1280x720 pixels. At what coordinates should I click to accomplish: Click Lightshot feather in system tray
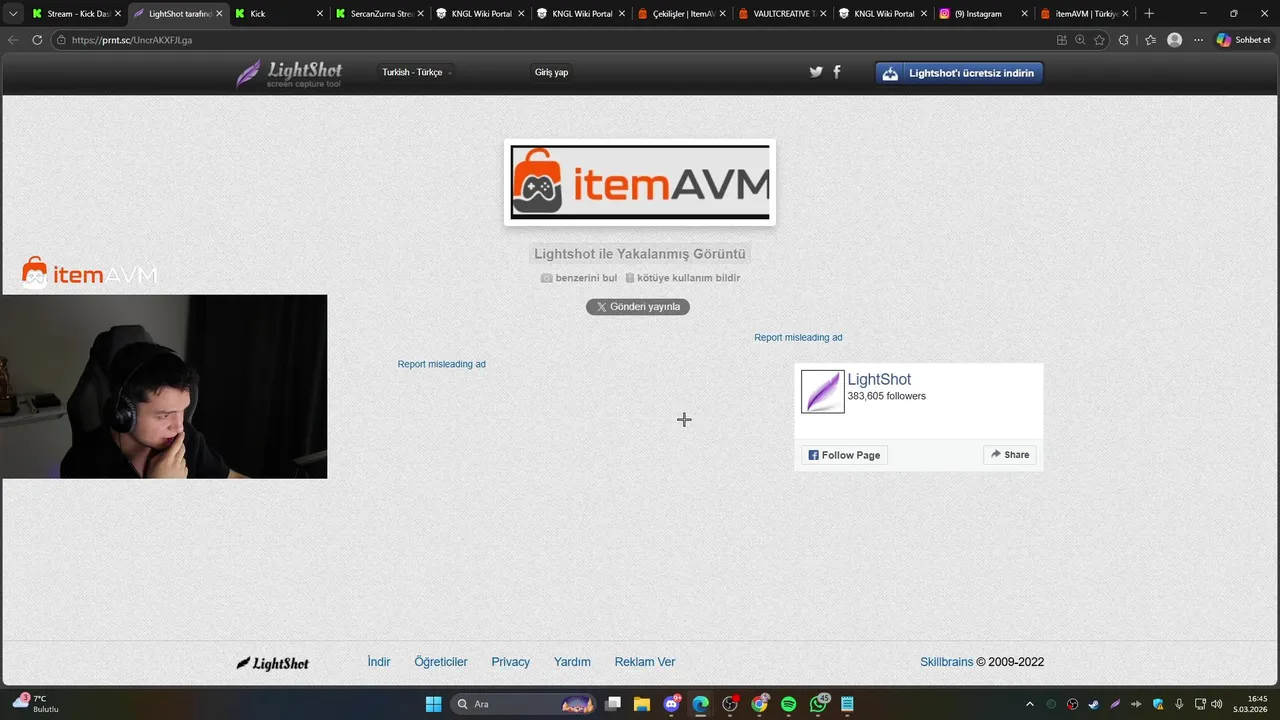coord(1116,704)
